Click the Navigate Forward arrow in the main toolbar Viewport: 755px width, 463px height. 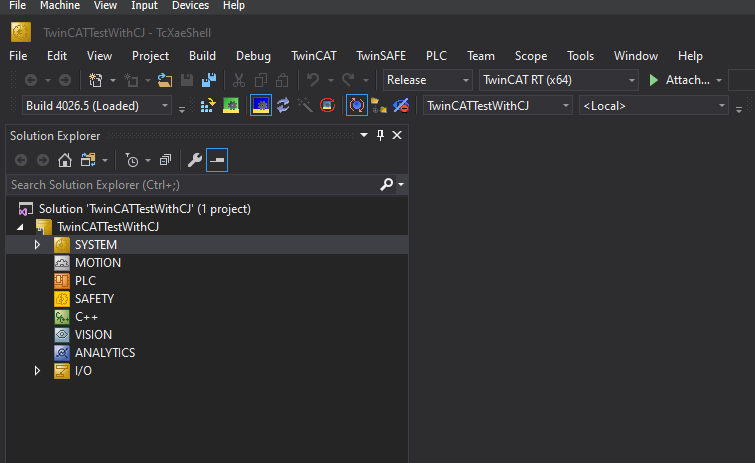pyautogui.click(x=65, y=80)
